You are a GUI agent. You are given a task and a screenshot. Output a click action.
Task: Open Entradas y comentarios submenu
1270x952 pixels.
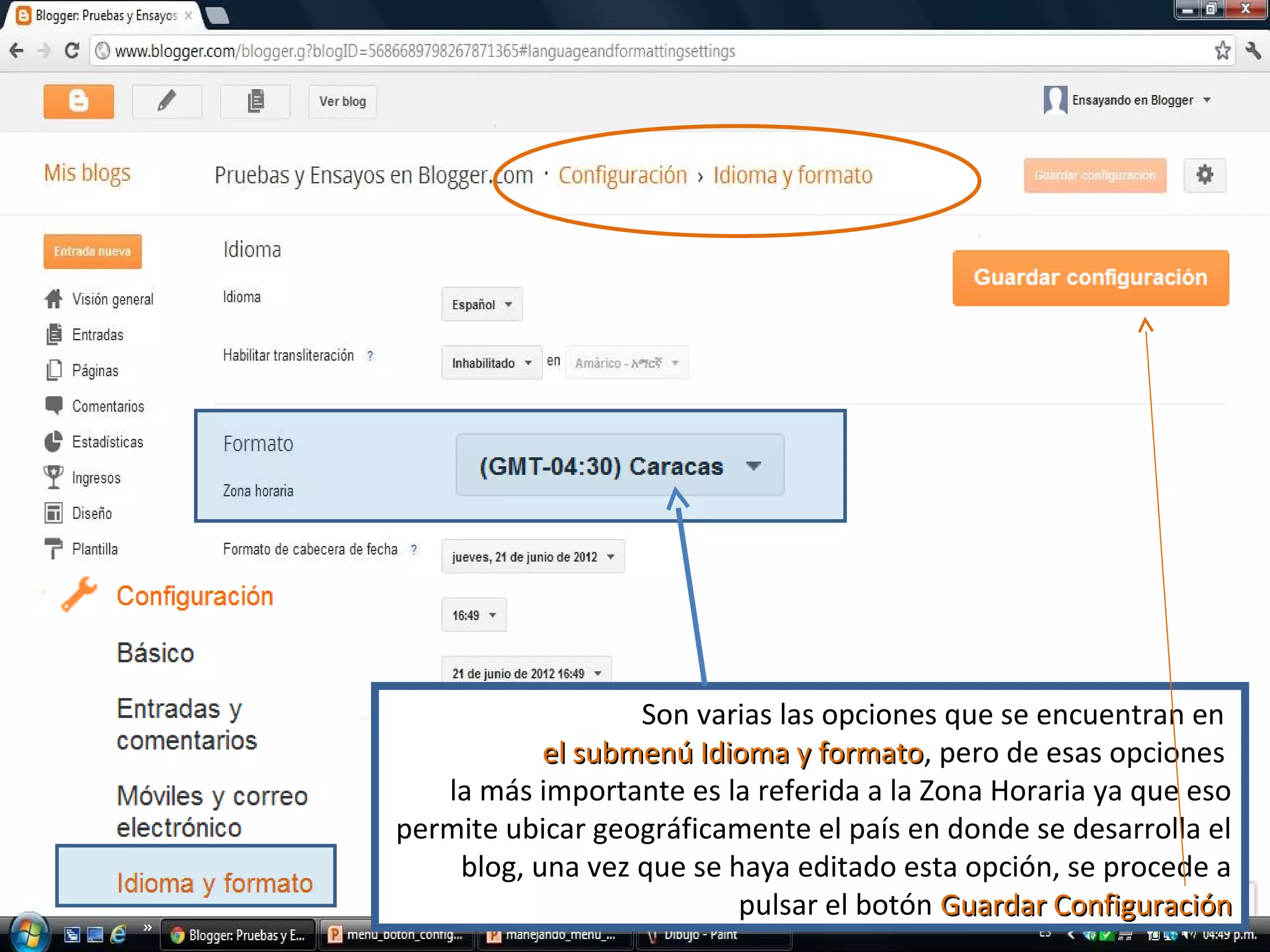(187, 725)
